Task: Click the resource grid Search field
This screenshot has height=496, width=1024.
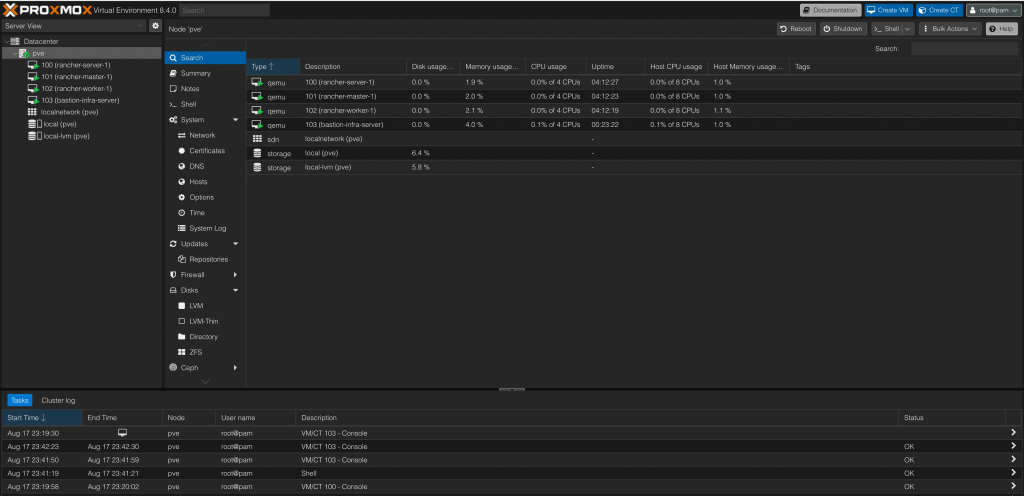Action: coord(964,49)
